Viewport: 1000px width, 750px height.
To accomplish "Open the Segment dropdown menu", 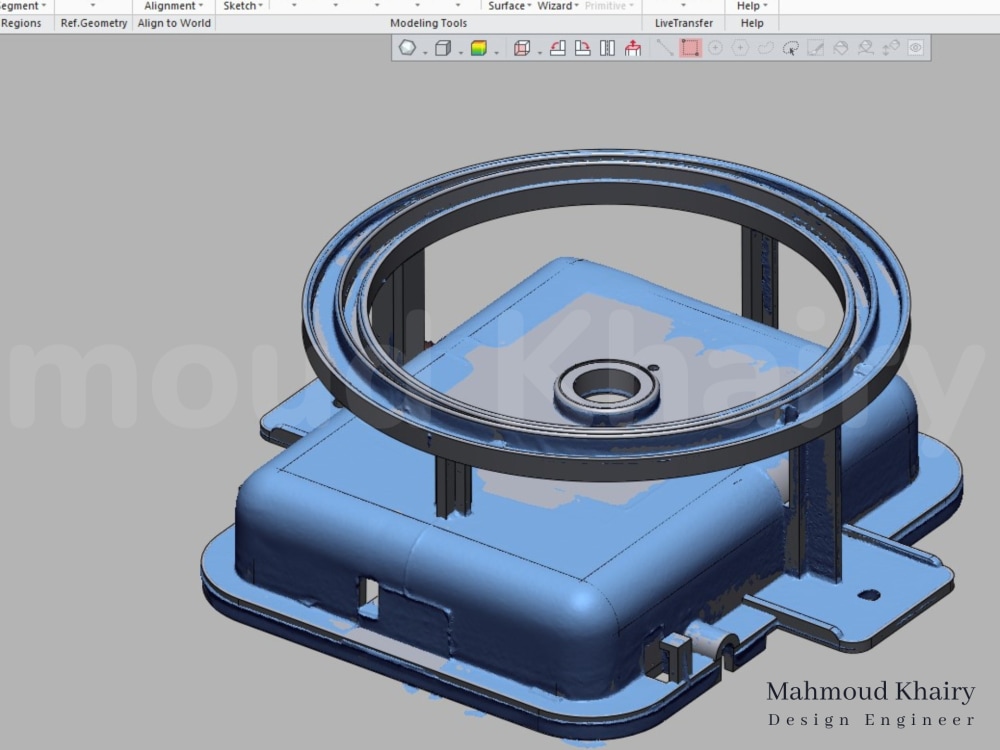I will [x=20, y=6].
